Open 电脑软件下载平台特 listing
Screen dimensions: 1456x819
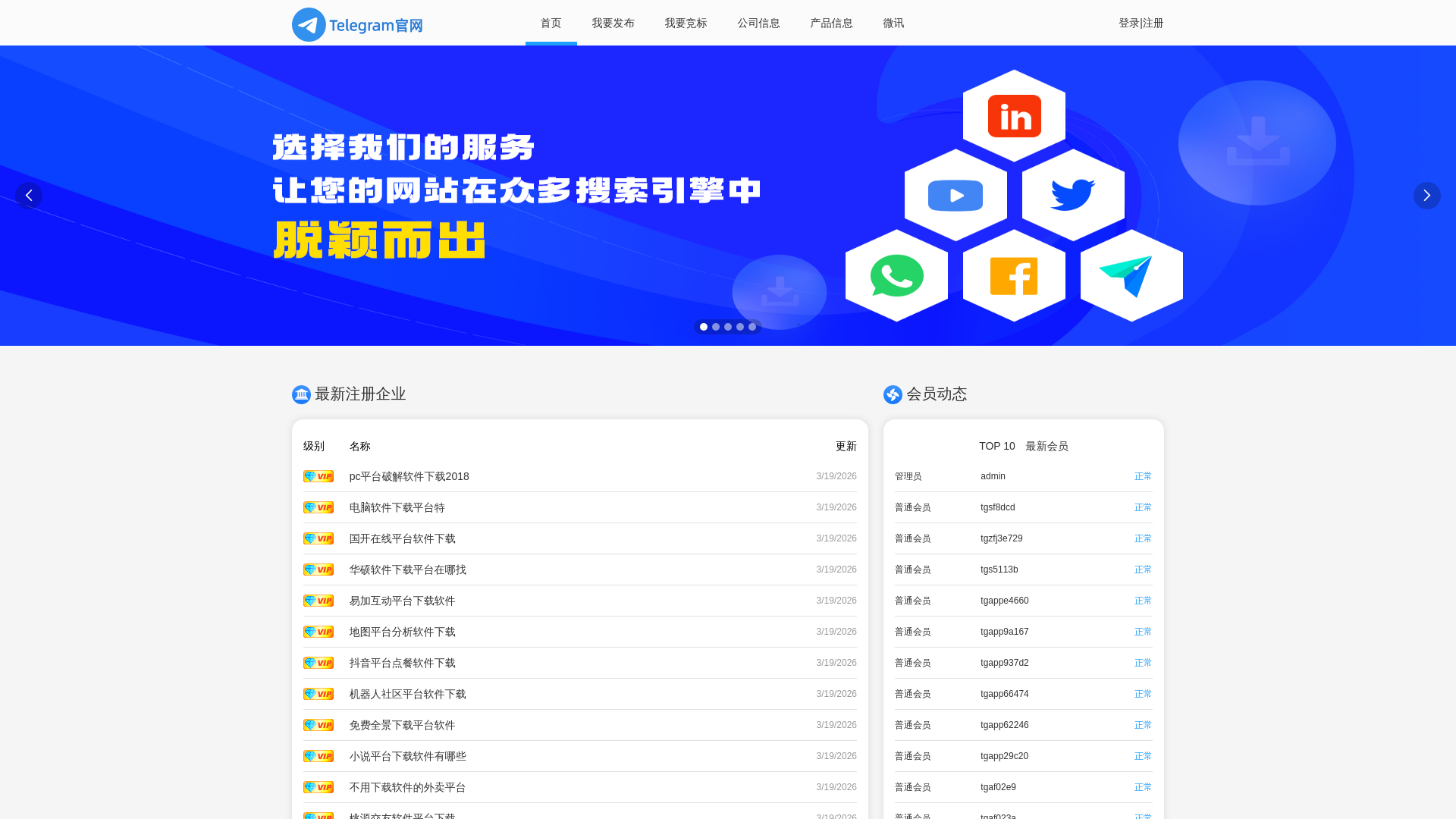click(x=397, y=507)
